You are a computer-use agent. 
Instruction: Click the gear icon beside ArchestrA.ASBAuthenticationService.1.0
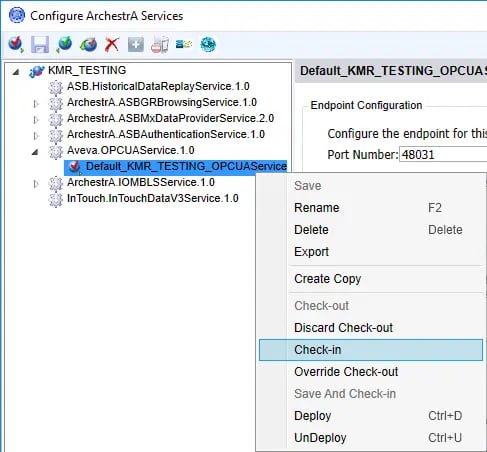pyautogui.click(x=56, y=135)
